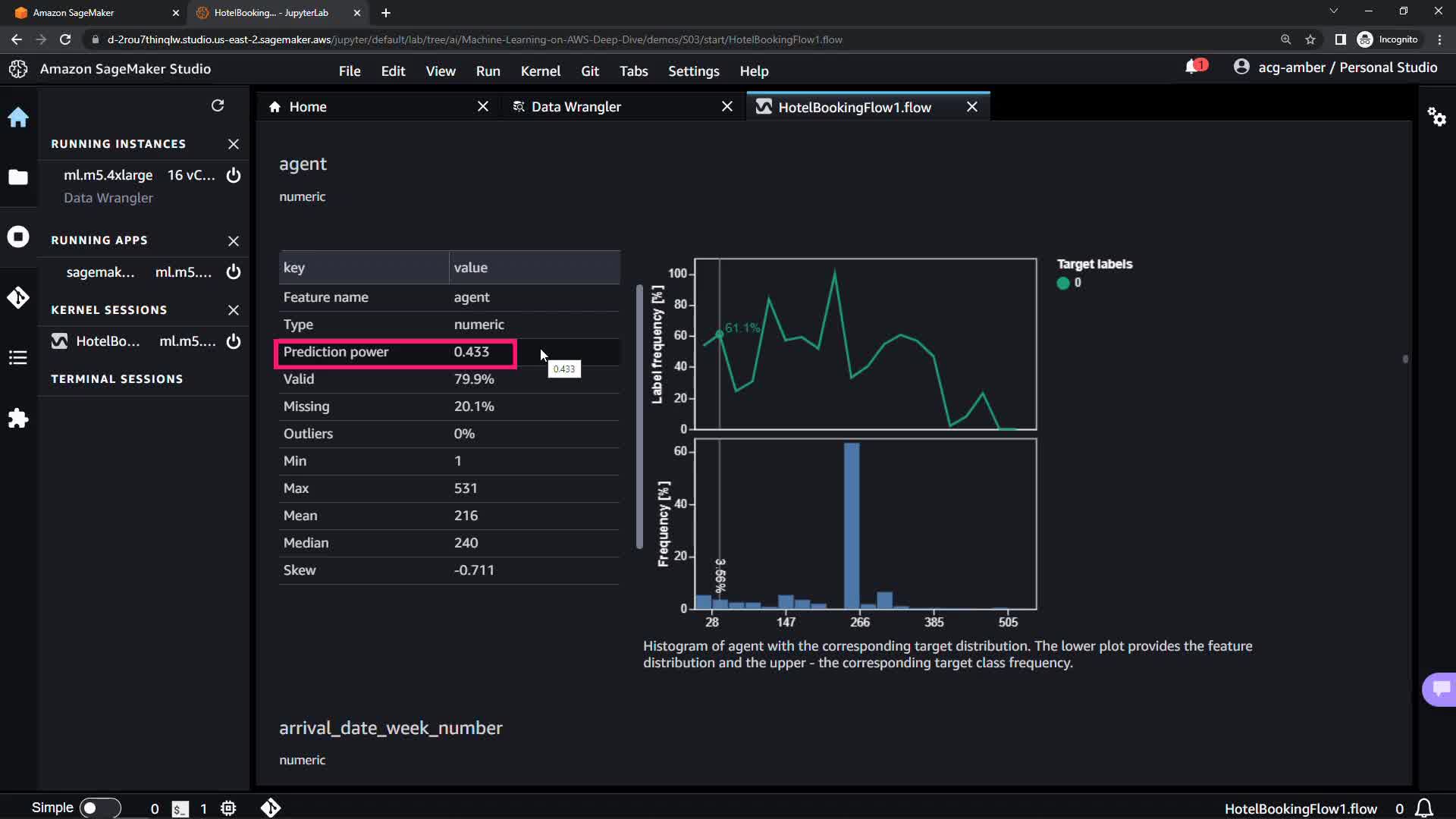Shut down the ml.m5.4xlarge instance
This screenshot has height=819, width=1456.
point(234,175)
